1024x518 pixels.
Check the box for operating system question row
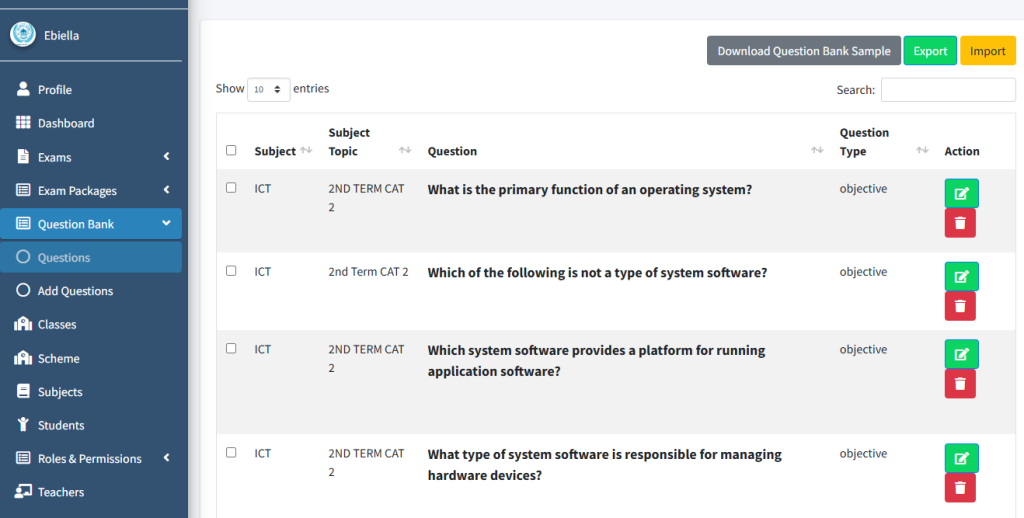click(231, 188)
